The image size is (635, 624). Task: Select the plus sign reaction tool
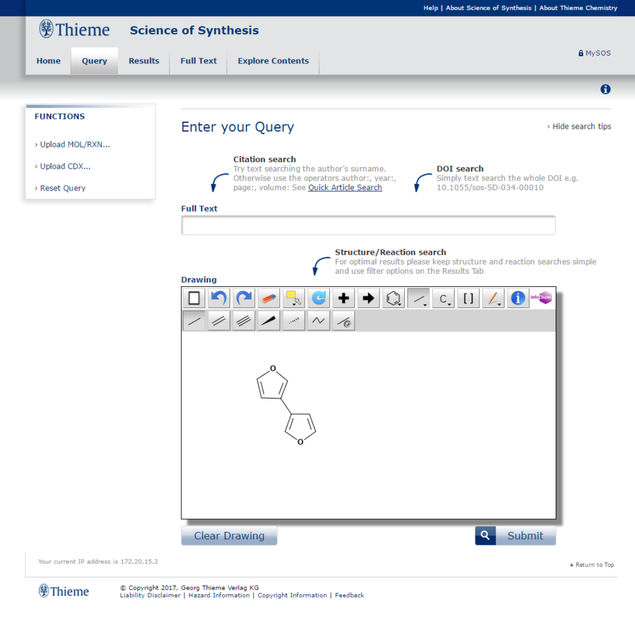pos(343,298)
